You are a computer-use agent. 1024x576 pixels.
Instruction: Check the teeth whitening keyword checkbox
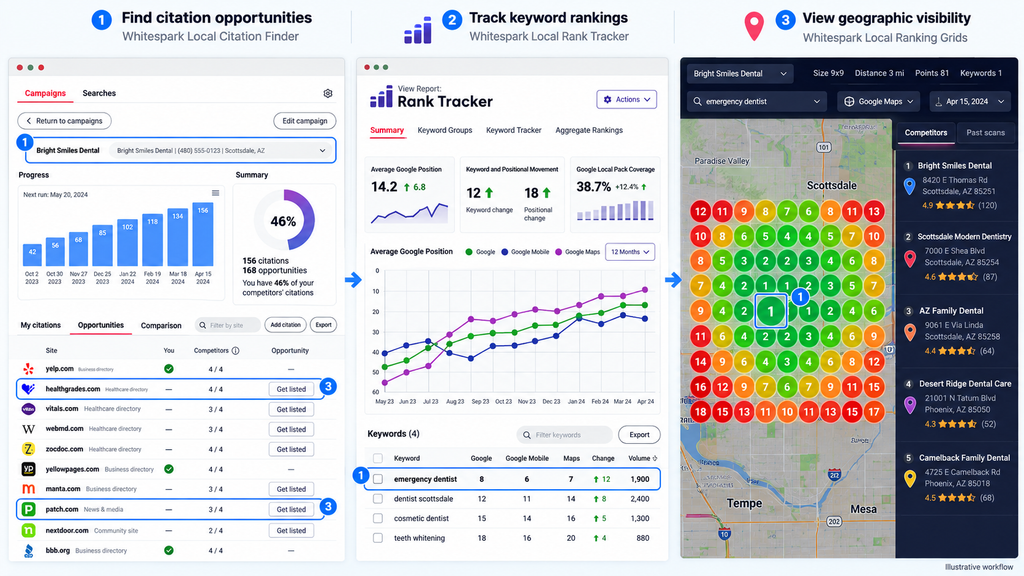[x=377, y=538]
